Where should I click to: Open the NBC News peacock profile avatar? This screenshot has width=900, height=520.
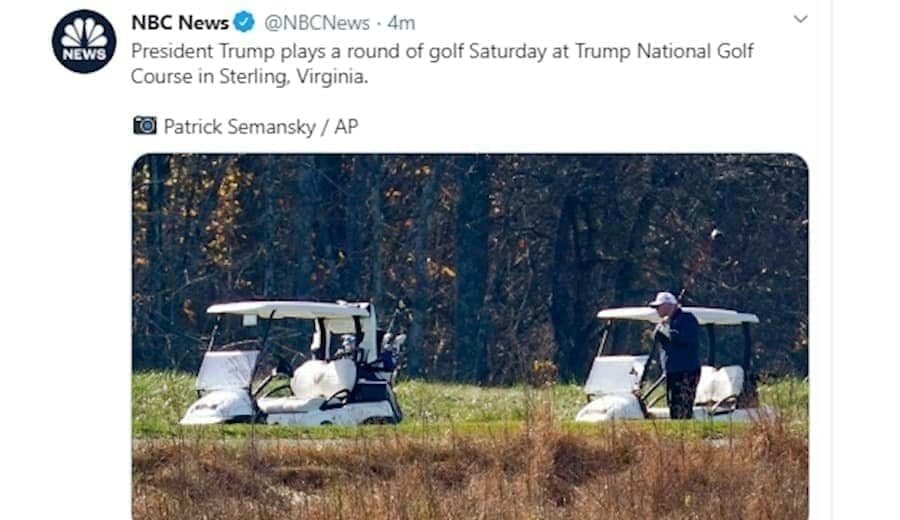click(x=84, y=41)
